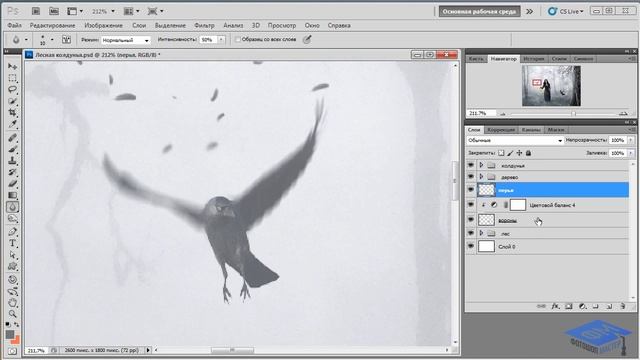Hide the лес layer group
Screen dimensions: 640x360
tap(471, 233)
